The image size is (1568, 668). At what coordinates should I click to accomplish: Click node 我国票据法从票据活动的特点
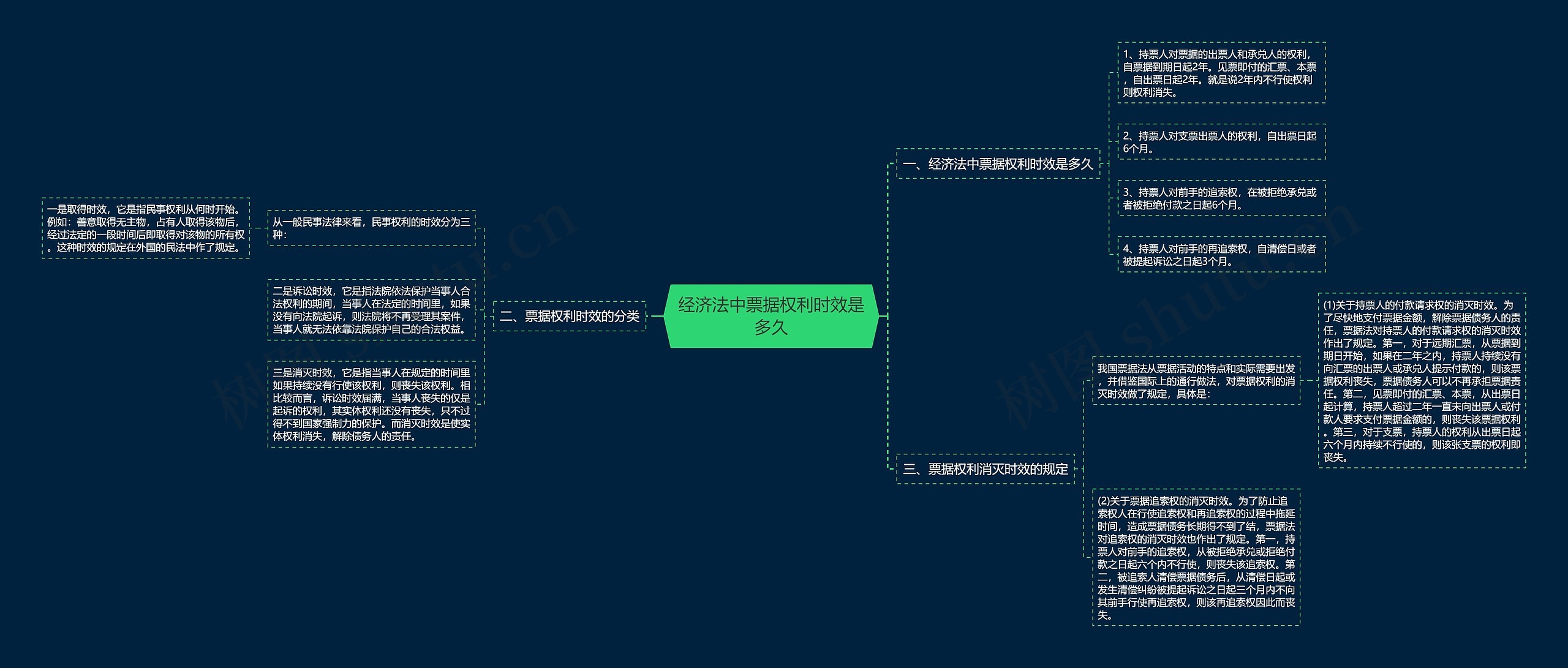tap(1196, 381)
